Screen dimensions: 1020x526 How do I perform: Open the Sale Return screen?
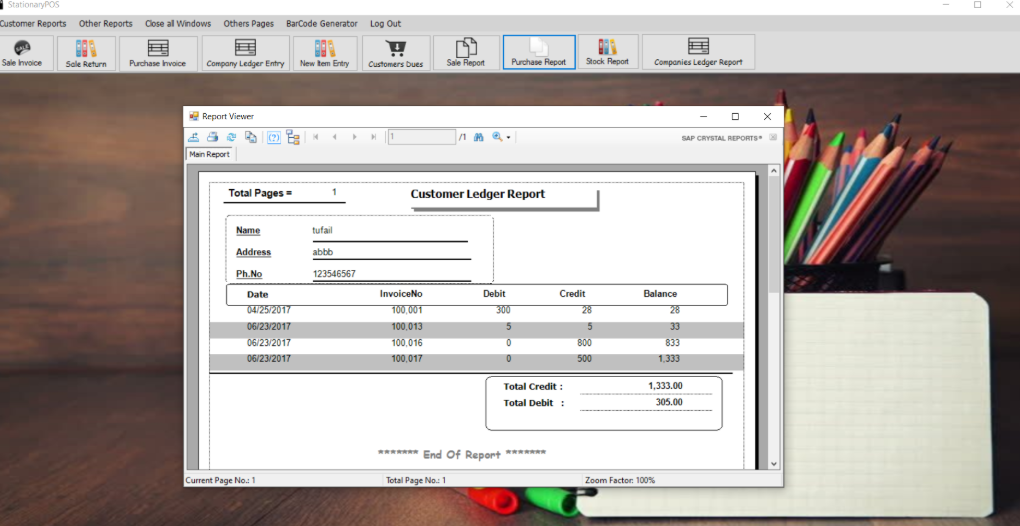(x=86, y=53)
